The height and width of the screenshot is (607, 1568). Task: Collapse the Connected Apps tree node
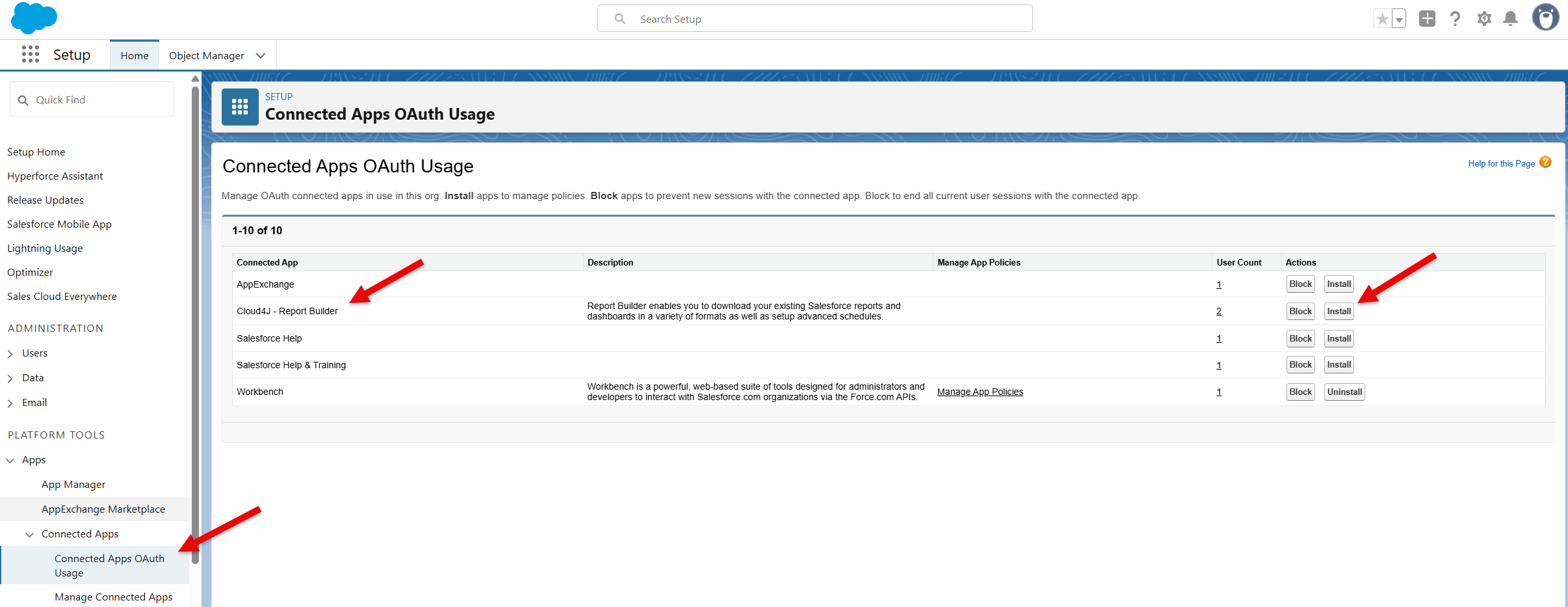(x=30, y=535)
